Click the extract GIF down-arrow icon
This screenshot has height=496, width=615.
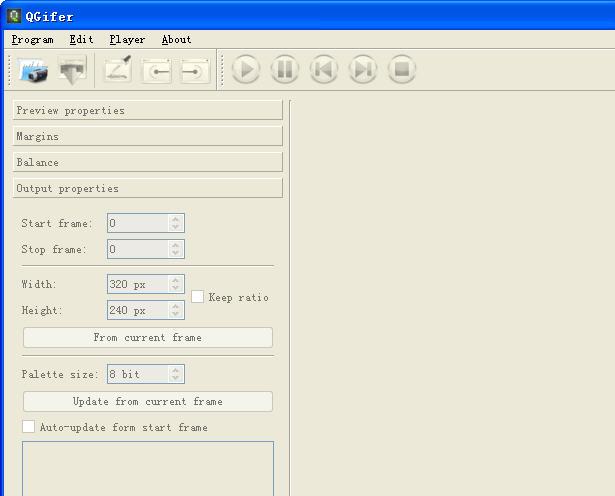[72, 70]
